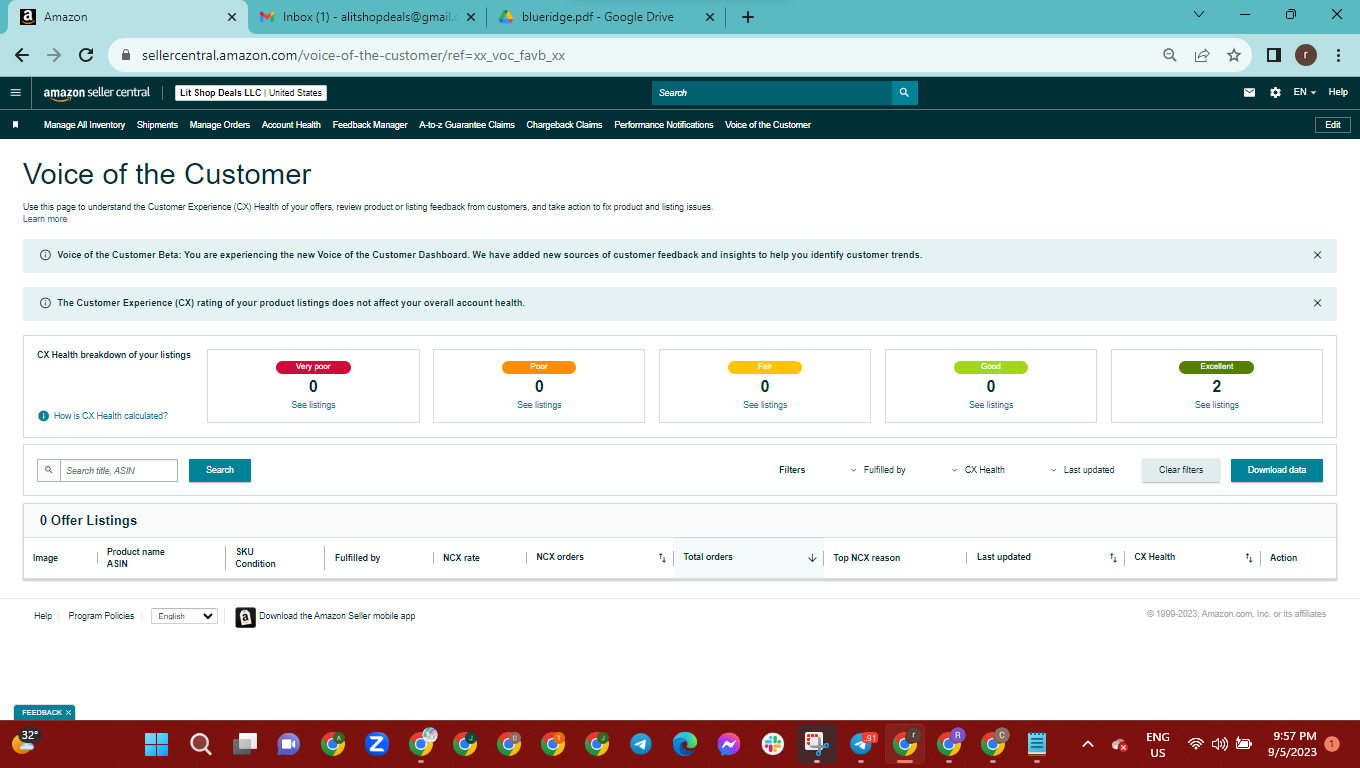Click the Seller Central top Search field
Screen dimensions: 1360x768
click(x=771, y=93)
